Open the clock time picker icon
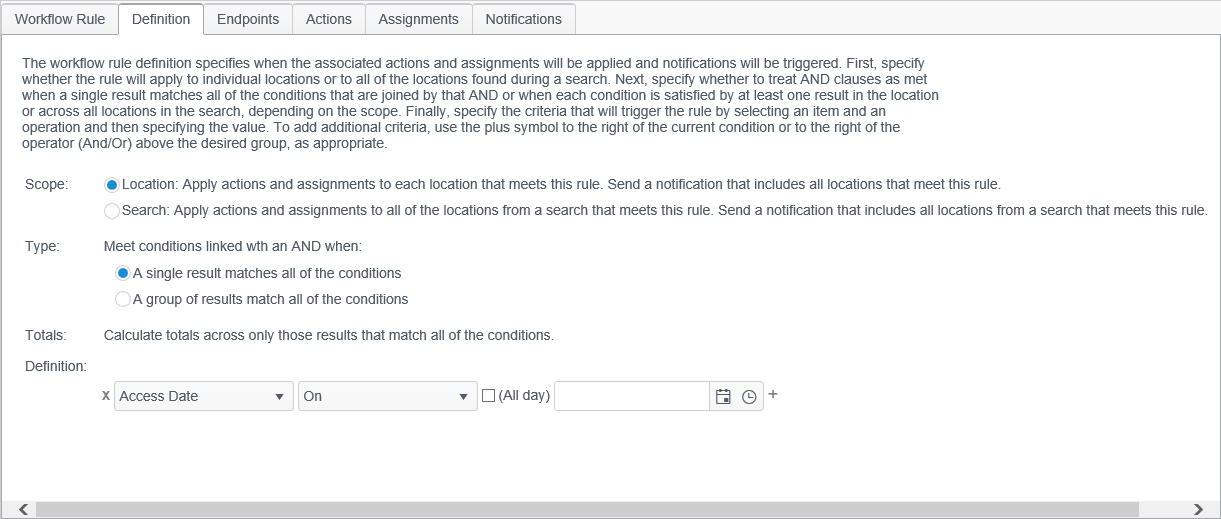The image size is (1221, 519). 749,397
